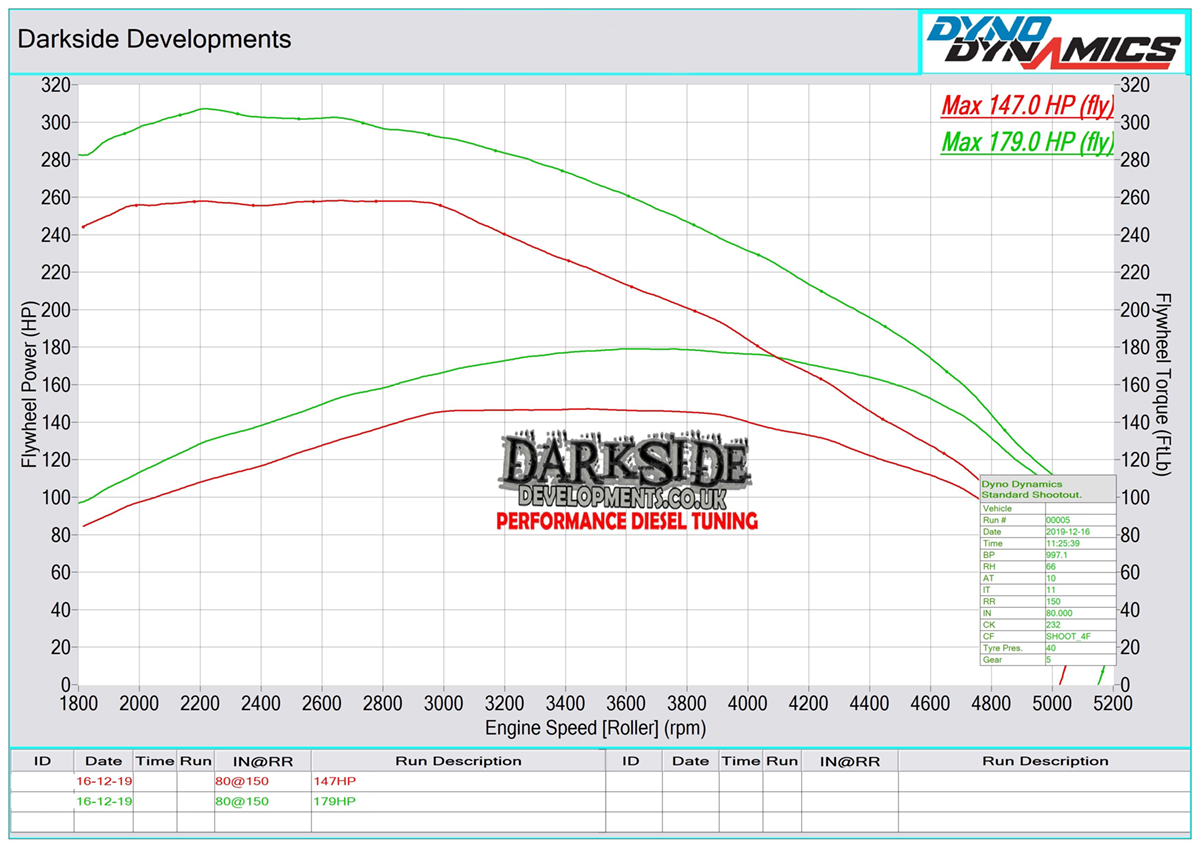Click the red 16-12-19 date cell
This screenshot has width=1200, height=848.
coord(103,780)
